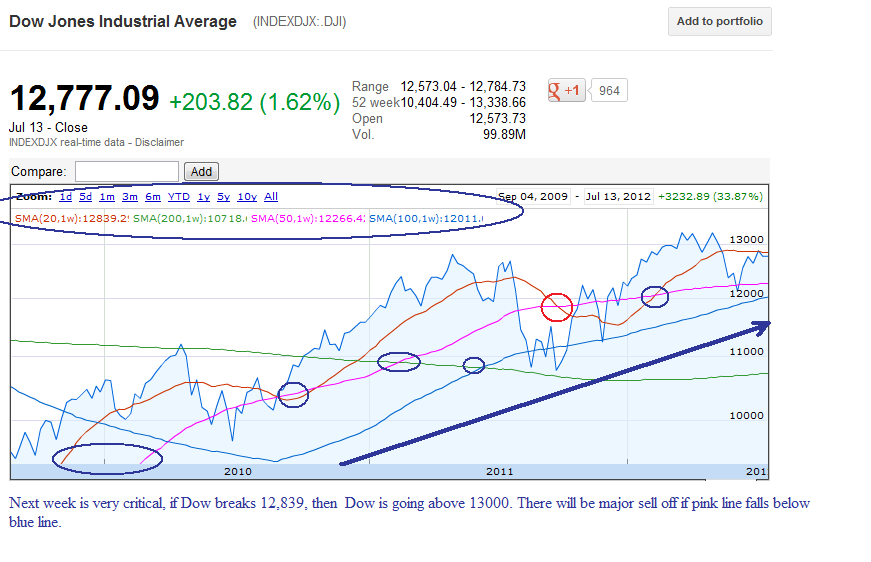Click the +203.82 (1.62%) change value
The width and height of the screenshot is (871, 562).
(254, 102)
